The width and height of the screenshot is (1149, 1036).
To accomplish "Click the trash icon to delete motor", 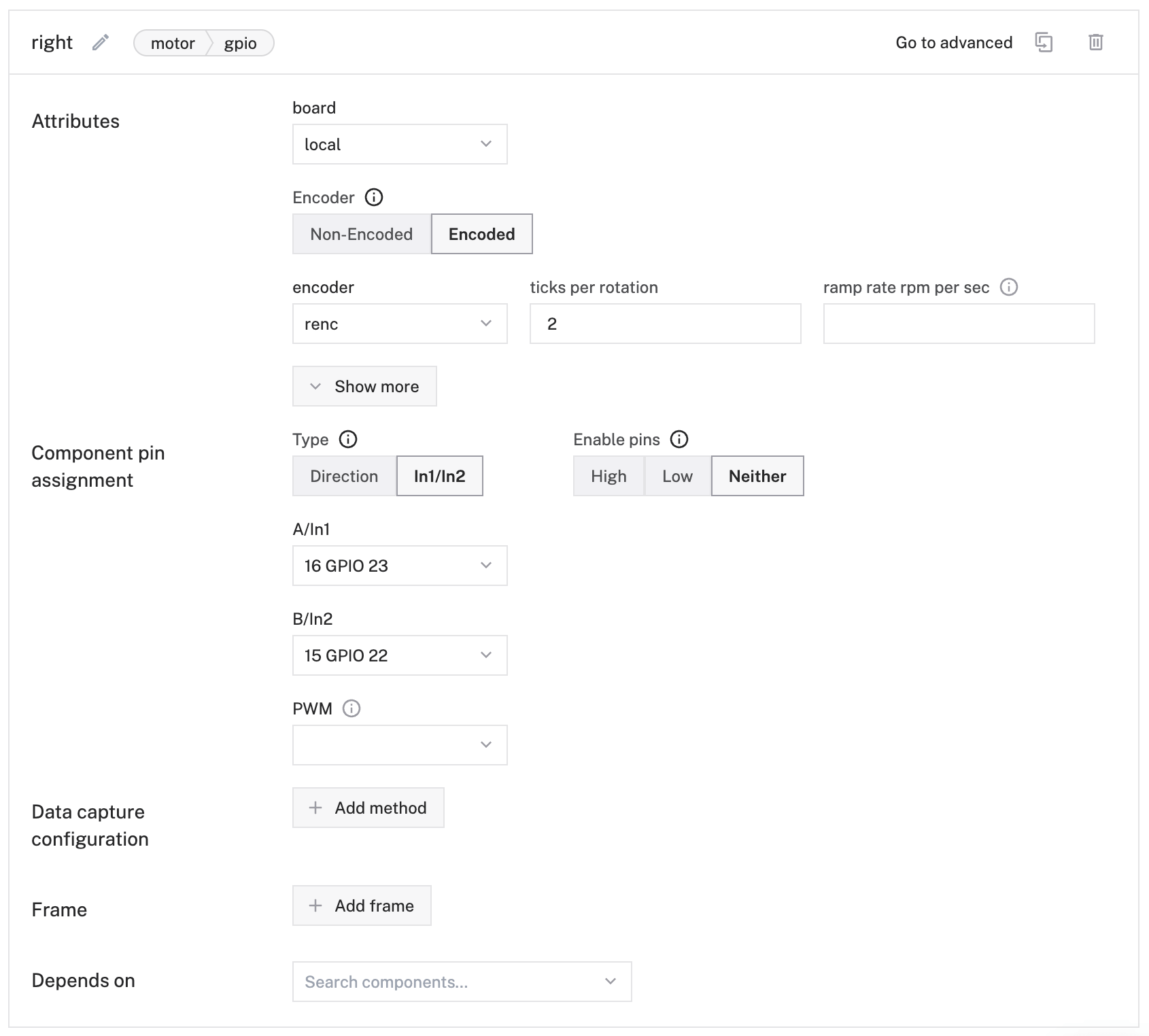I will [x=1095, y=42].
